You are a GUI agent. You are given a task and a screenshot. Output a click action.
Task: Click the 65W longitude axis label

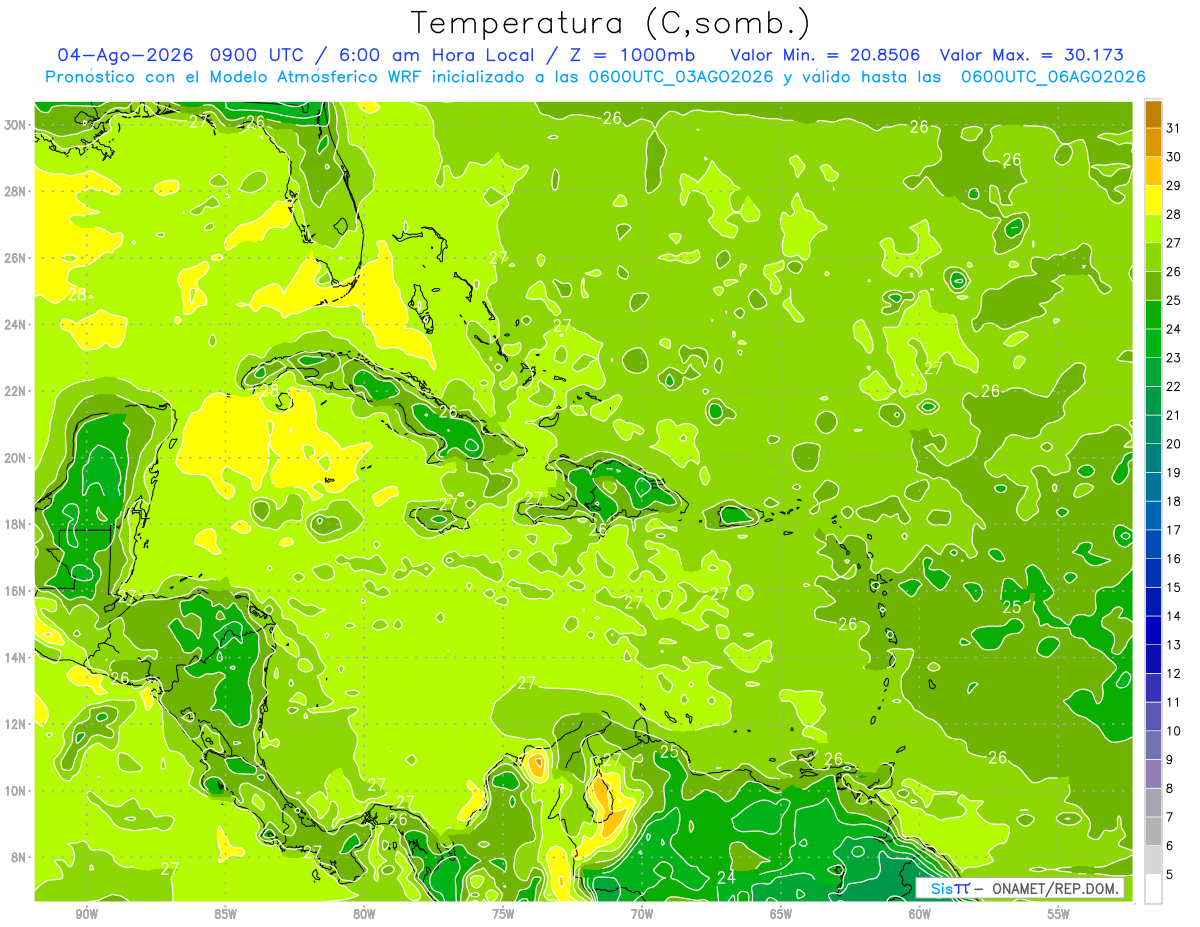pos(781,915)
